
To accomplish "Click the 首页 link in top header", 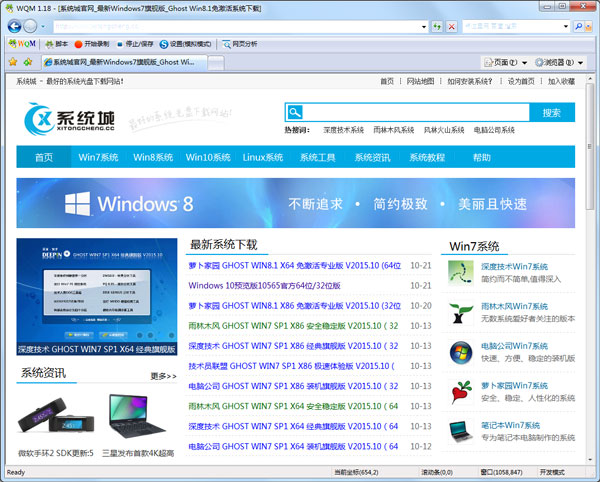I will pos(387,81).
